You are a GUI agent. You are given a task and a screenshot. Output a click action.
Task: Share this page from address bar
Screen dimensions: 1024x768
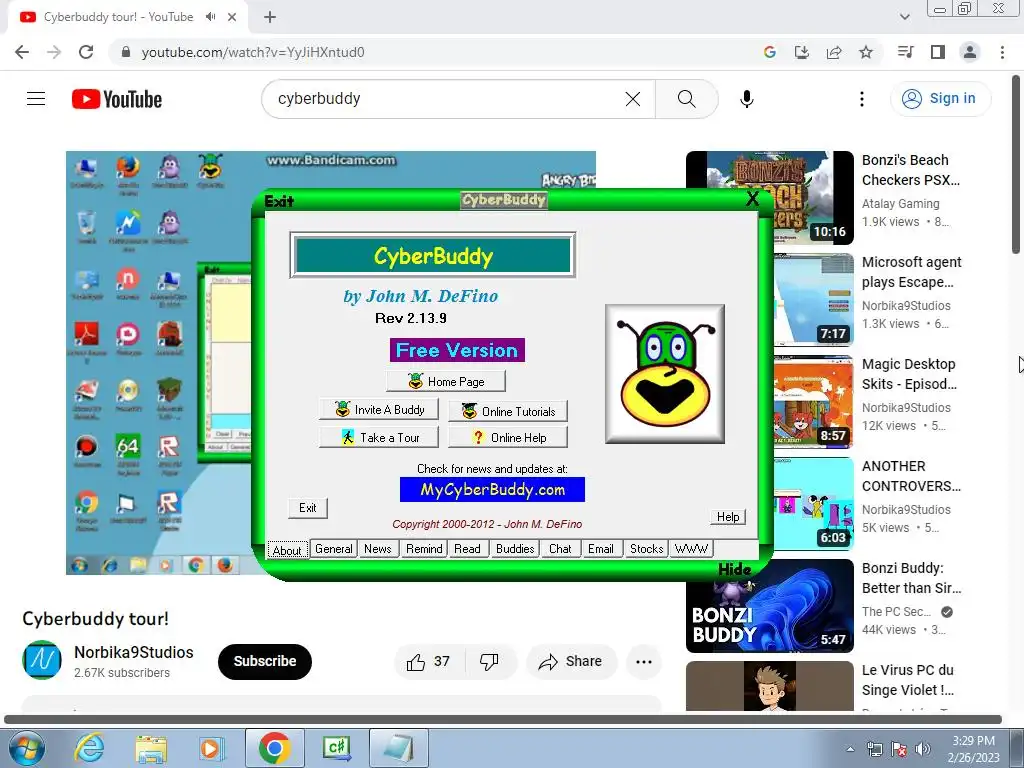834,52
